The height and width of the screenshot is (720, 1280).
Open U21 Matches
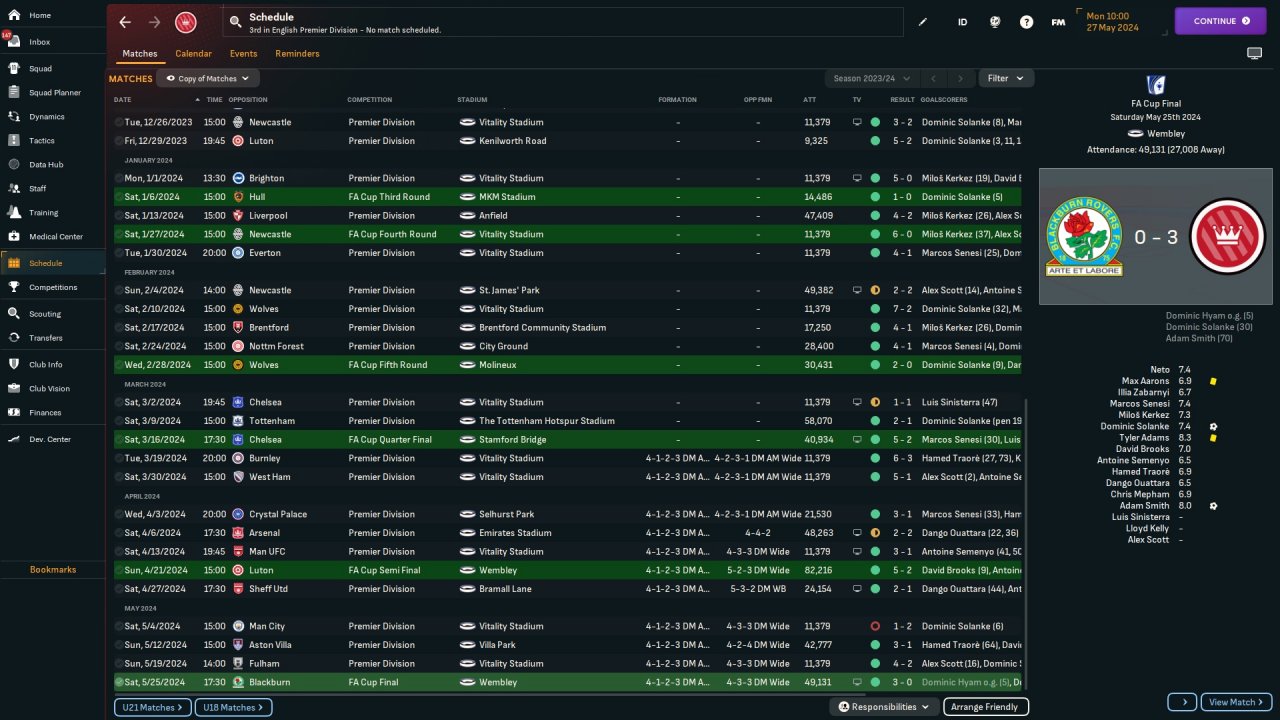point(152,707)
